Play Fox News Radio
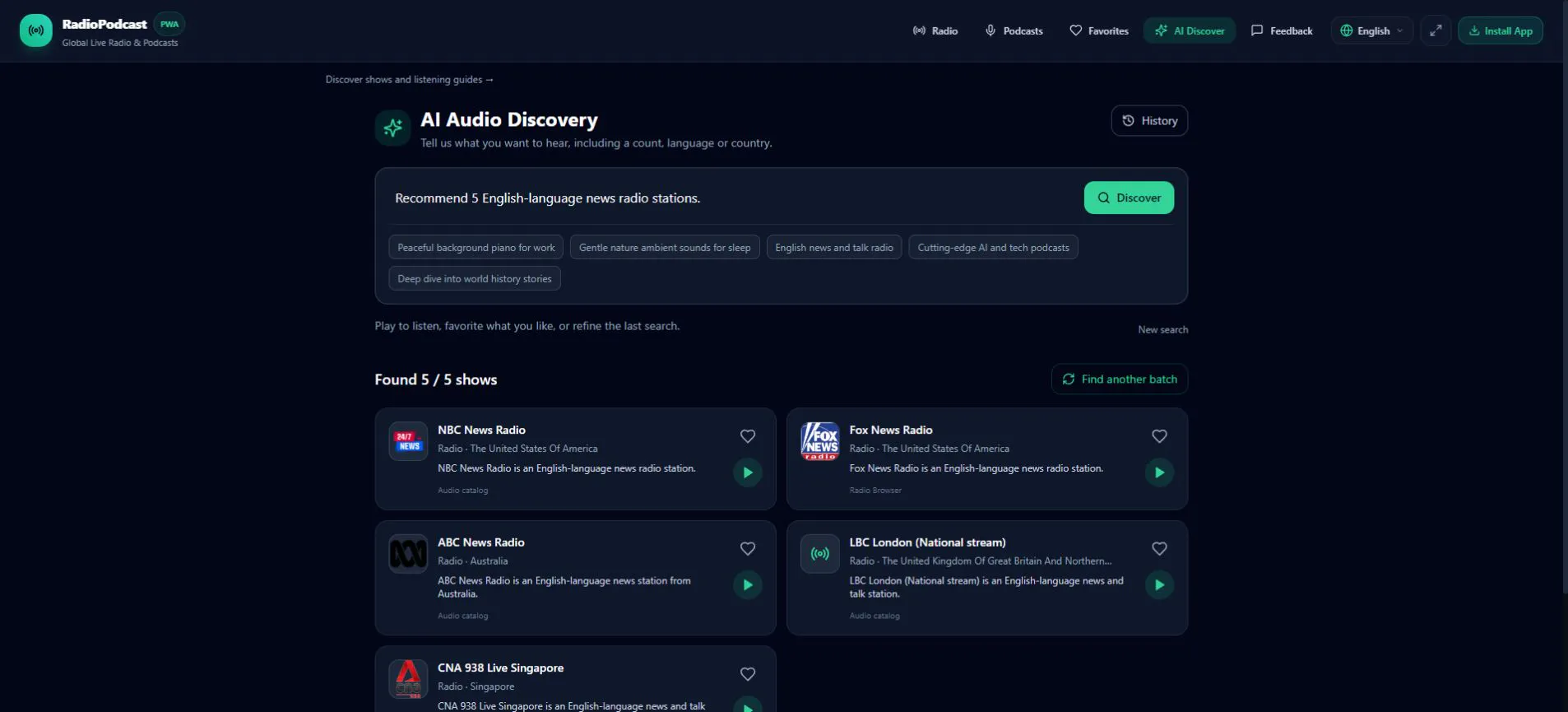This screenshot has width=1568, height=712. tap(1159, 472)
